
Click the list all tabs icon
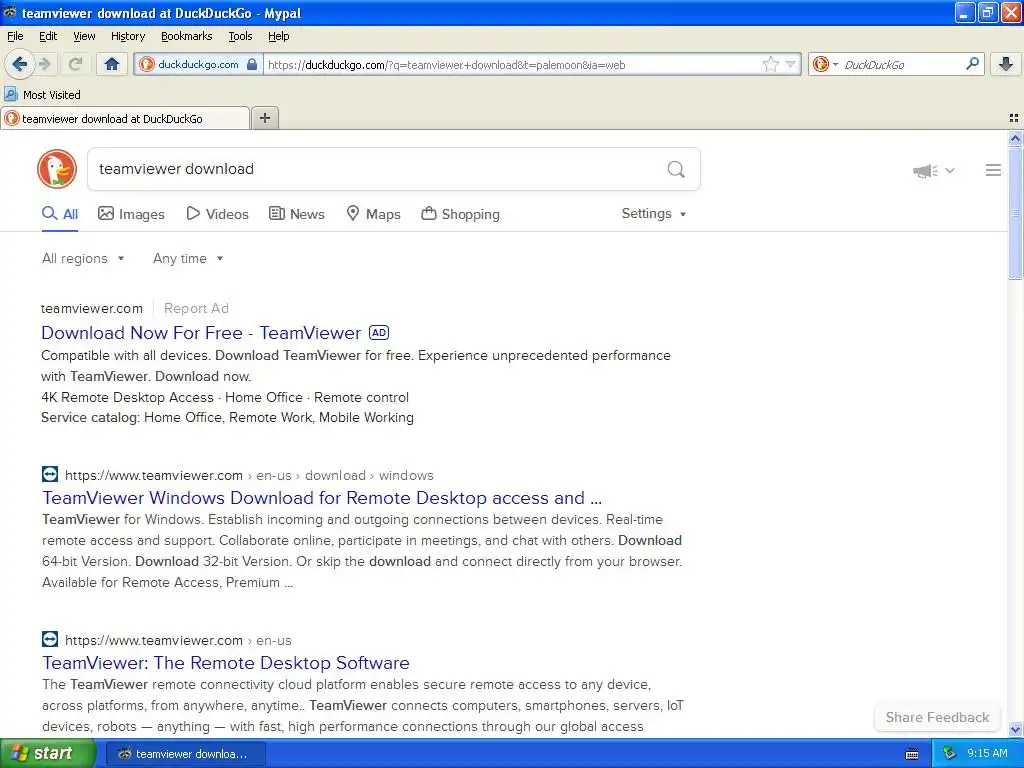tap(1014, 118)
